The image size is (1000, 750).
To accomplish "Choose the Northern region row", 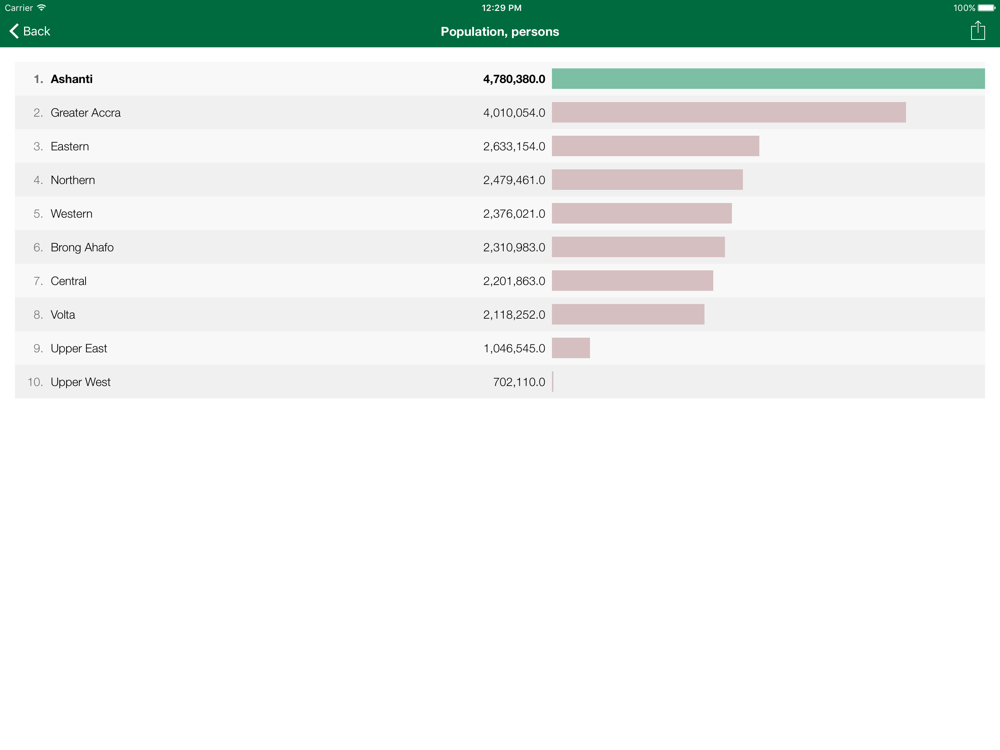I will [73, 180].
